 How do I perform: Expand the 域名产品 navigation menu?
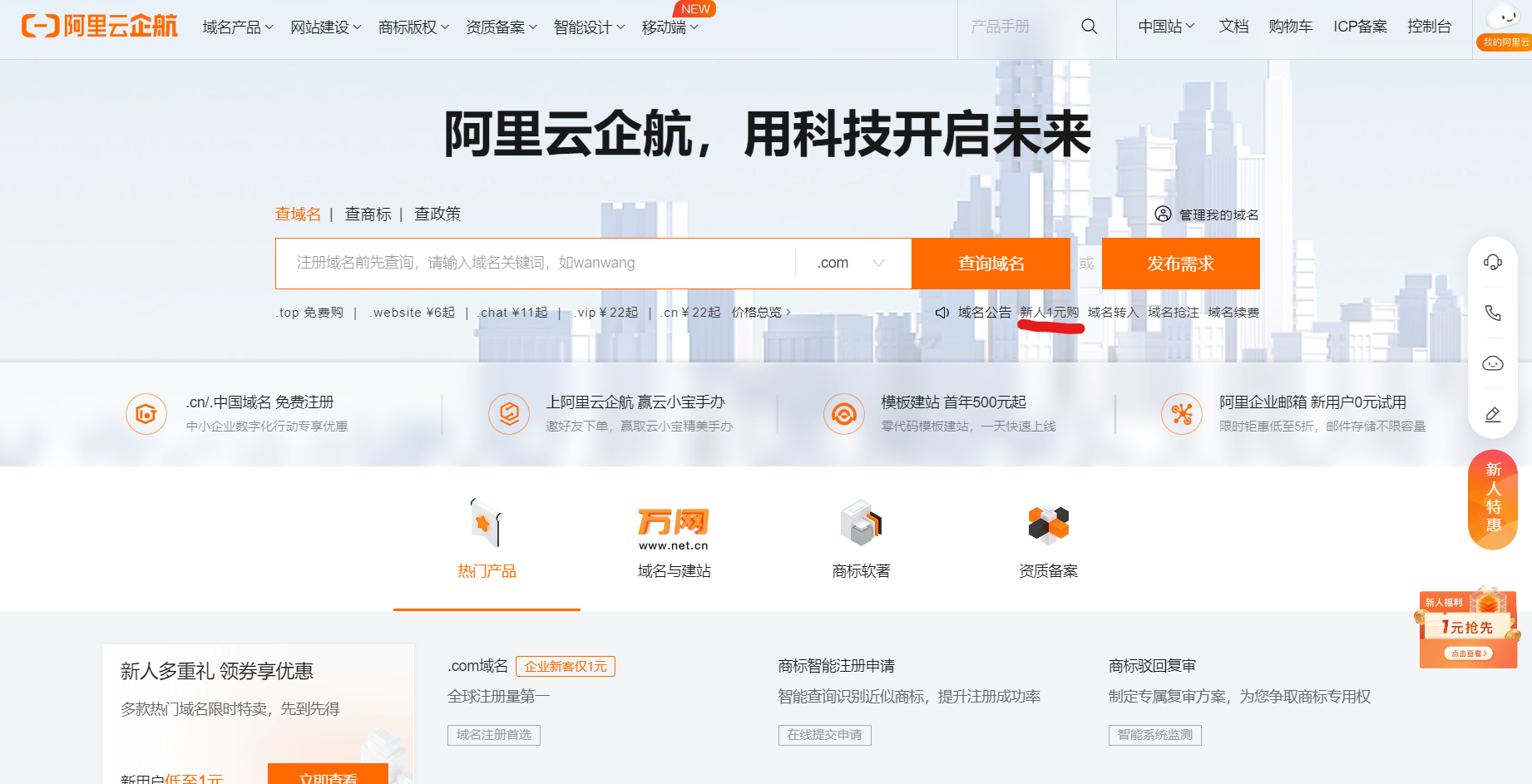click(x=237, y=27)
